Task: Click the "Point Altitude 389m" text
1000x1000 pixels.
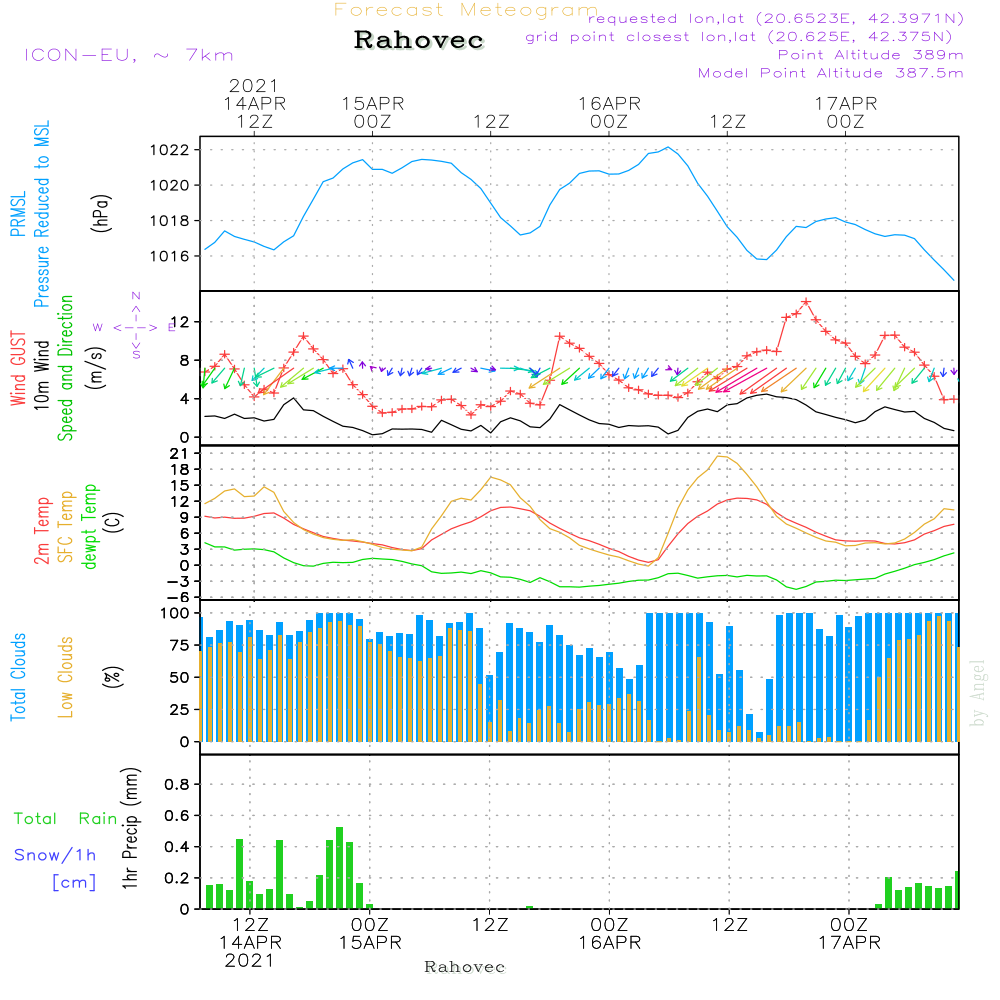Action: click(x=871, y=55)
